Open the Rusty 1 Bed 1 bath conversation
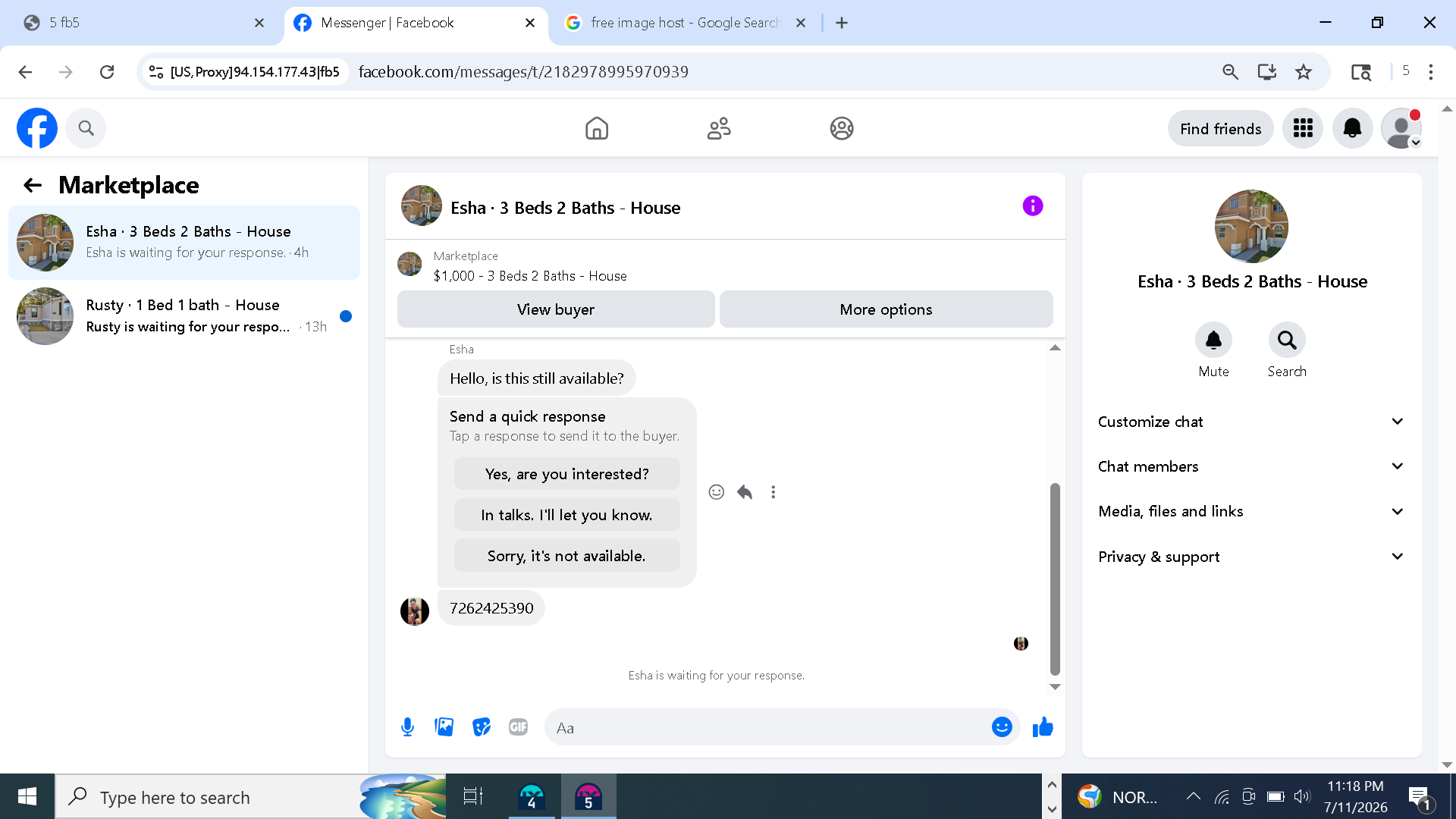Viewport: 1456px width, 819px height. 184,316
